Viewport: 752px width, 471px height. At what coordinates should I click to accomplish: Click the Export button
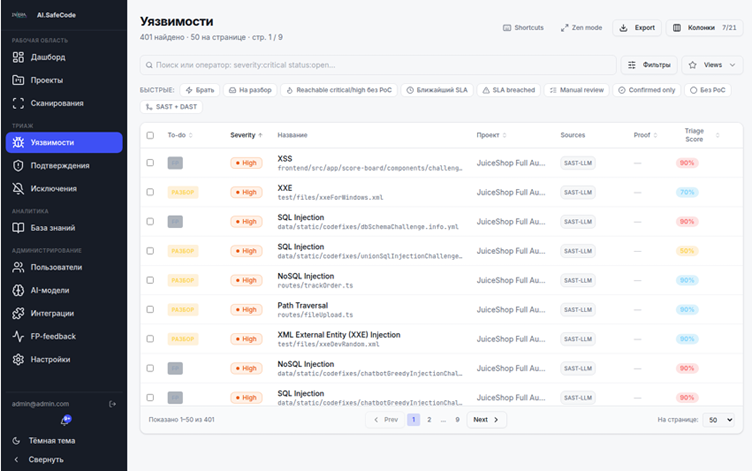pos(637,28)
